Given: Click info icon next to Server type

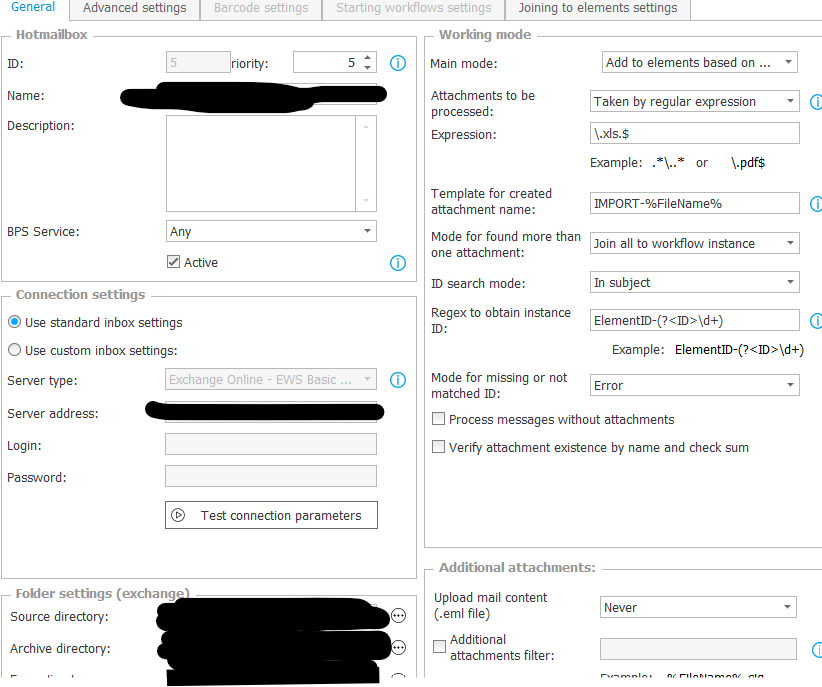Looking at the screenshot, I should click(397, 380).
